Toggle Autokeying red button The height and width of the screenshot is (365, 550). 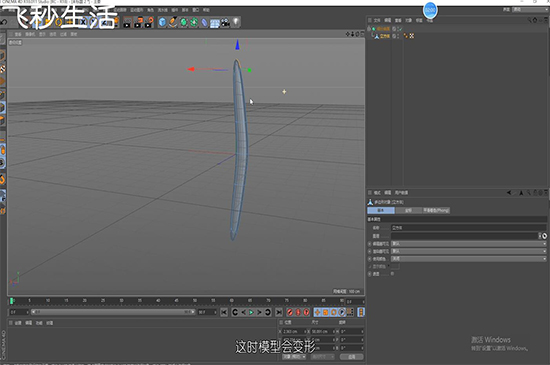point(298,312)
